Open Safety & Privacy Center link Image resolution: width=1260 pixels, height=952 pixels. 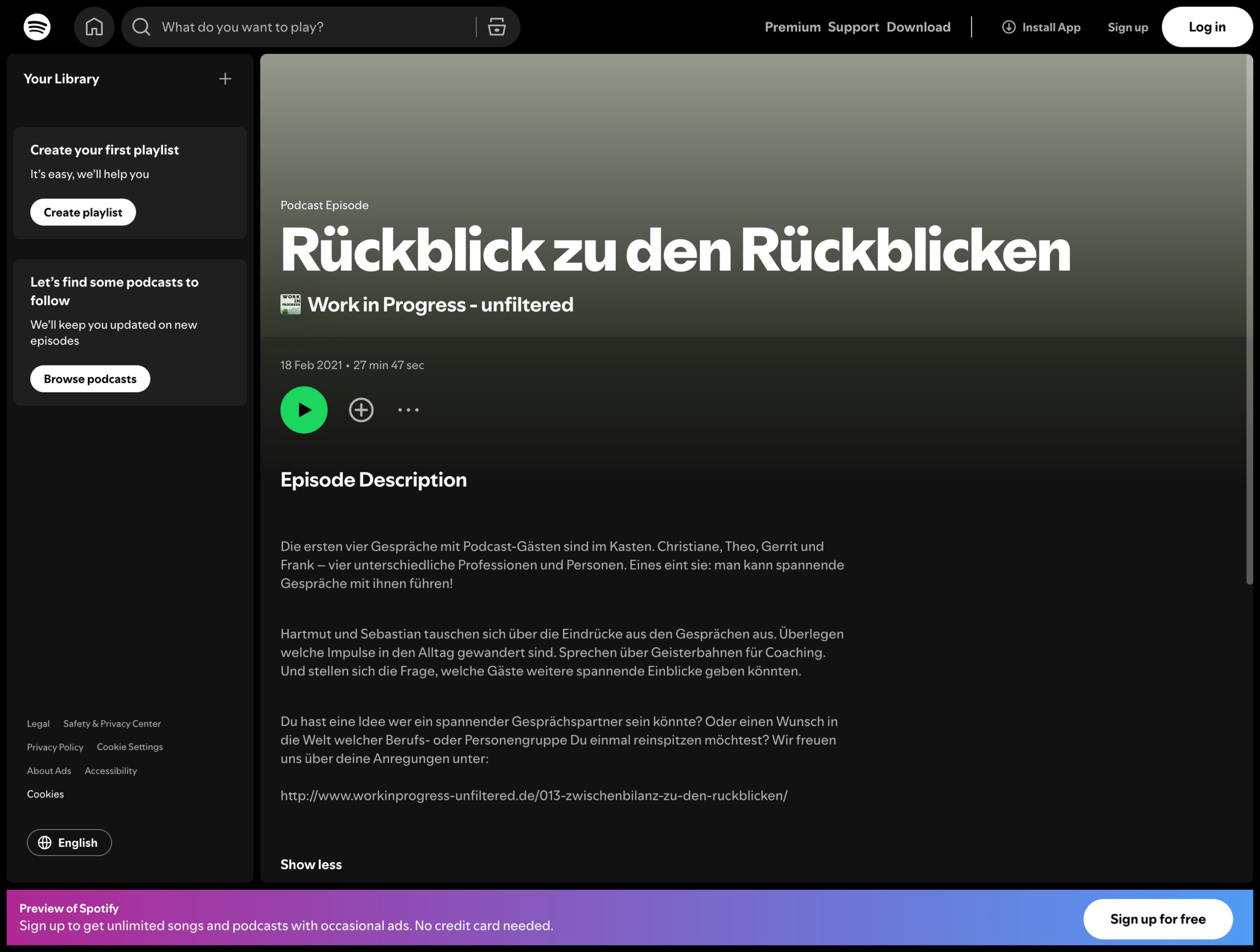112,724
